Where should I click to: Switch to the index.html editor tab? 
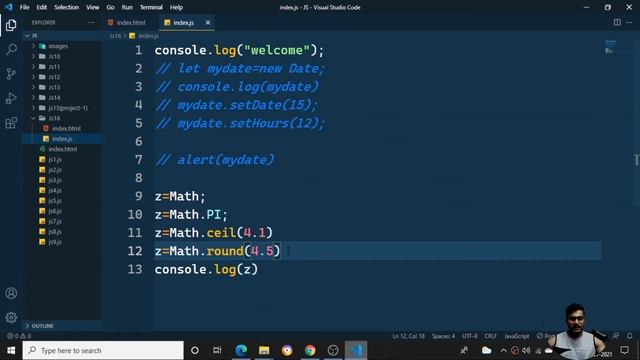[x=130, y=22]
